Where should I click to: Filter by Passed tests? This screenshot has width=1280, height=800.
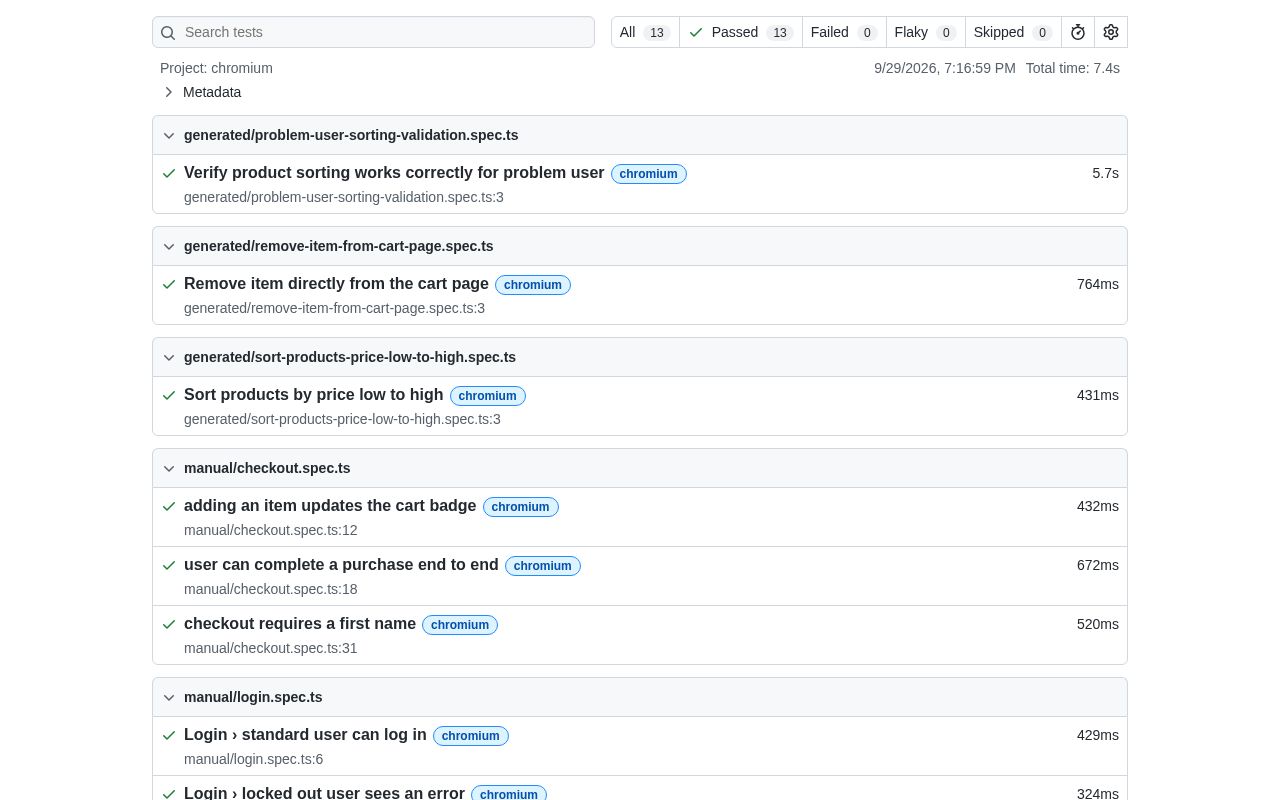click(741, 32)
